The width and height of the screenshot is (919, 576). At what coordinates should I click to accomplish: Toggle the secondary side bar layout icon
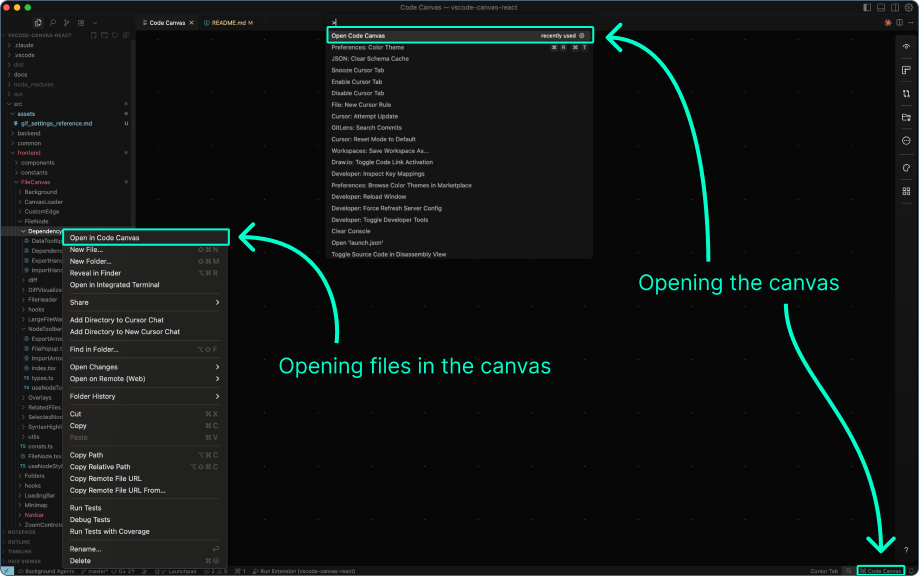point(895,8)
